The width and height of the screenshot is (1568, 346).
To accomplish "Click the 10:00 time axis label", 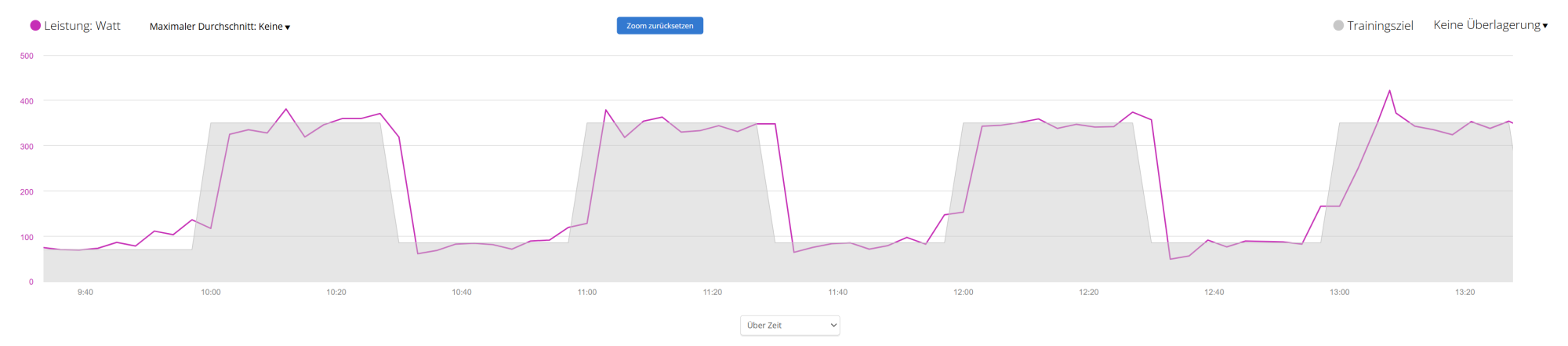I will 211,292.
